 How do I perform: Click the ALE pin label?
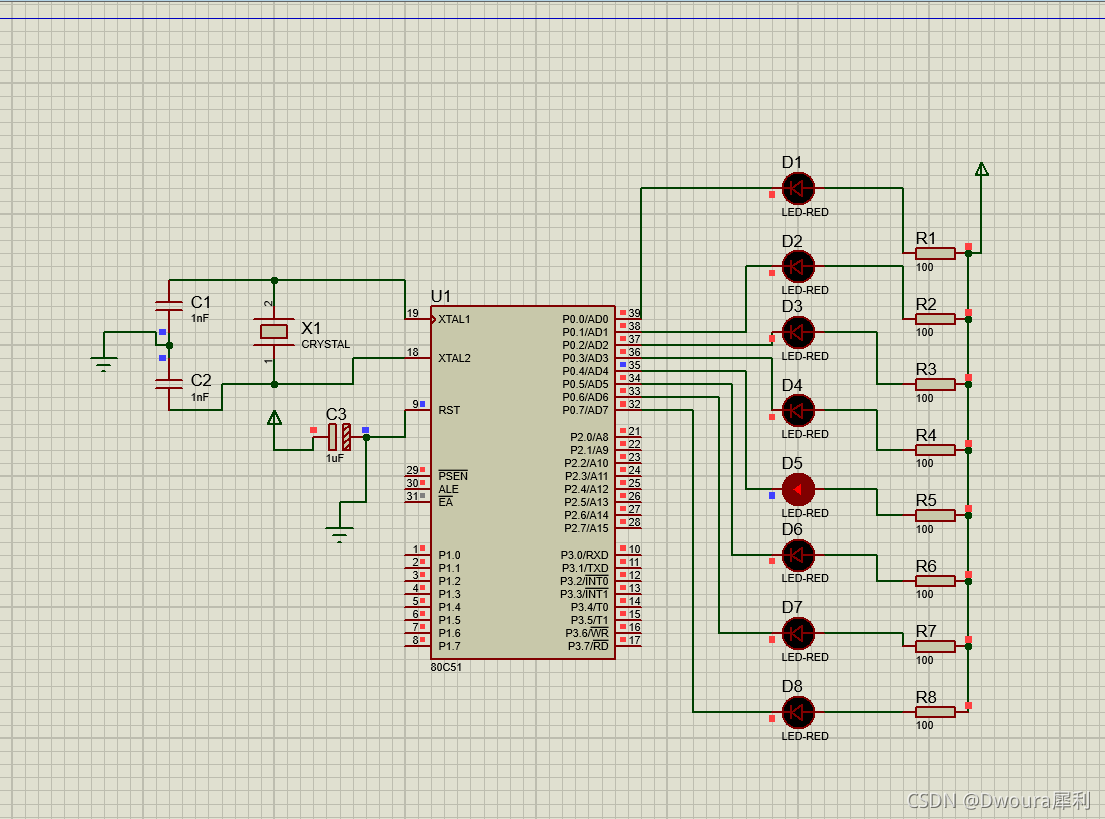pyautogui.click(x=448, y=489)
